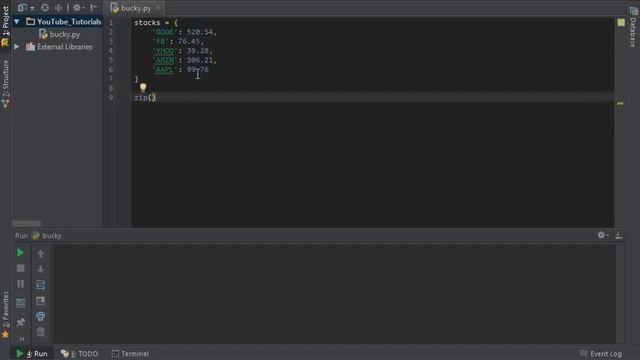Click the down arrow in Run panel

40,269
